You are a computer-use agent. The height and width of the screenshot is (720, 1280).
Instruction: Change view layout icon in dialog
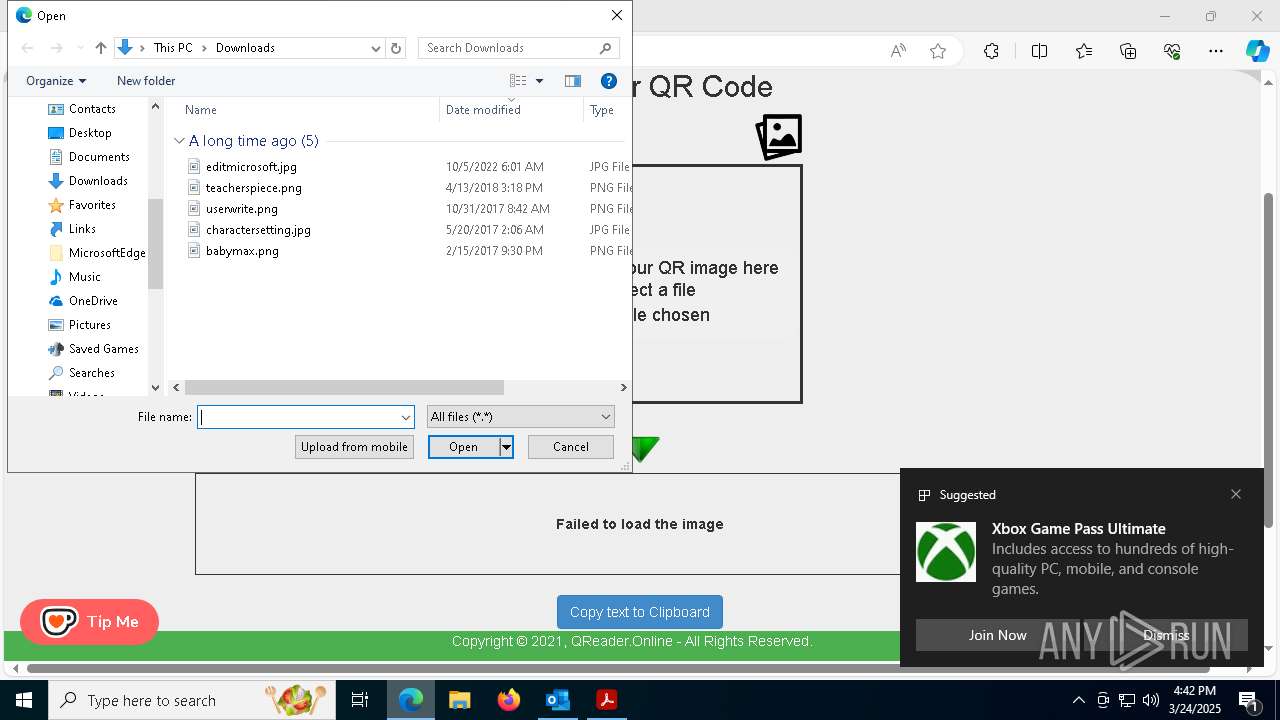[x=518, y=81]
